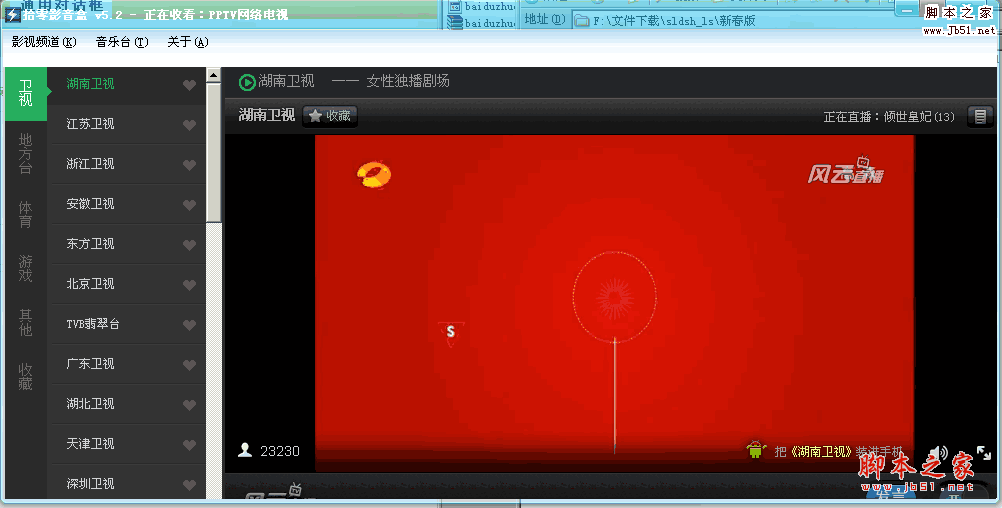Favorite 湖北卫视 with its heart icon
Image resolution: width=1002 pixels, height=508 pixels.
(x=189, y=404)
